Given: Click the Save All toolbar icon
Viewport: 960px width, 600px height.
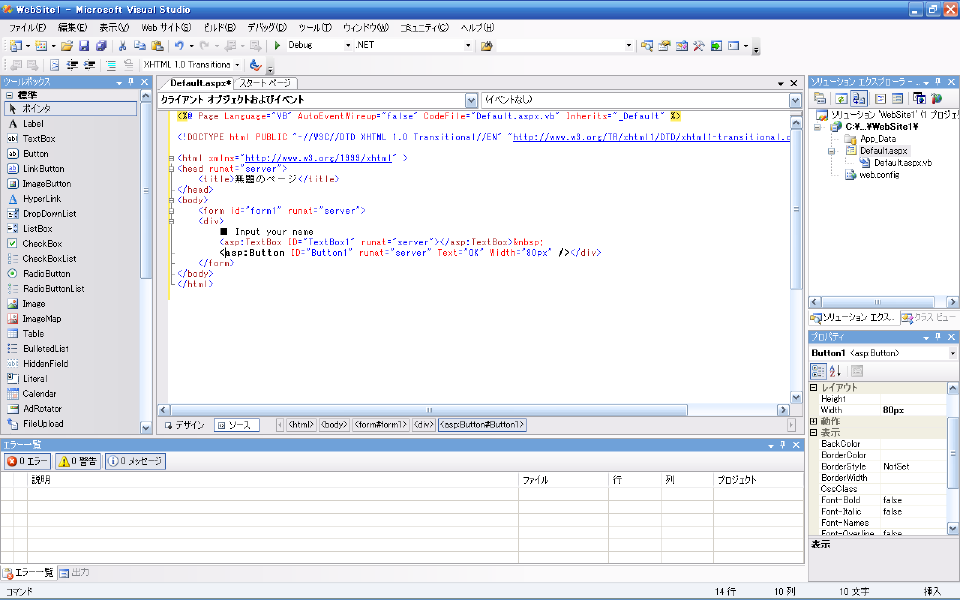Looking at the screenshot, I should point(101,45).
